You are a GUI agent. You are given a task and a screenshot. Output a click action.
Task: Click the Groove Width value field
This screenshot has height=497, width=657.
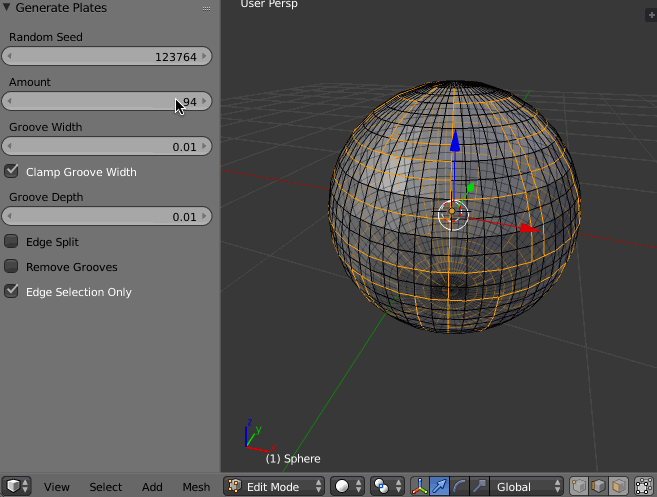coord(106,146)
